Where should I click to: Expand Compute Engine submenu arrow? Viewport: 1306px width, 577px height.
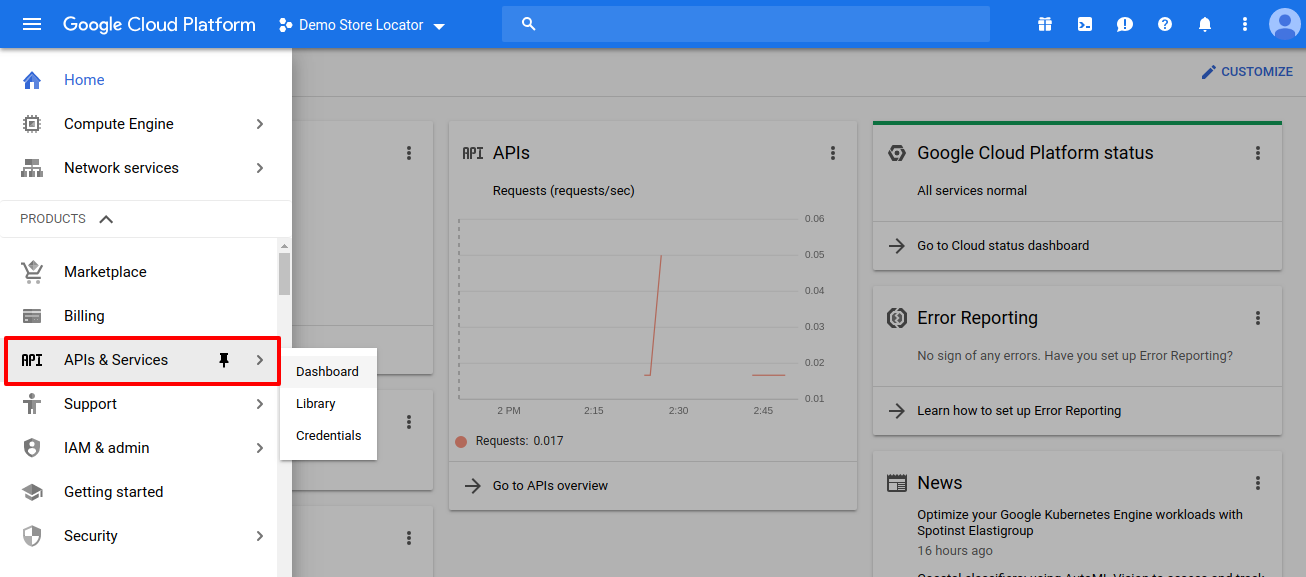(x=260, y=124)
